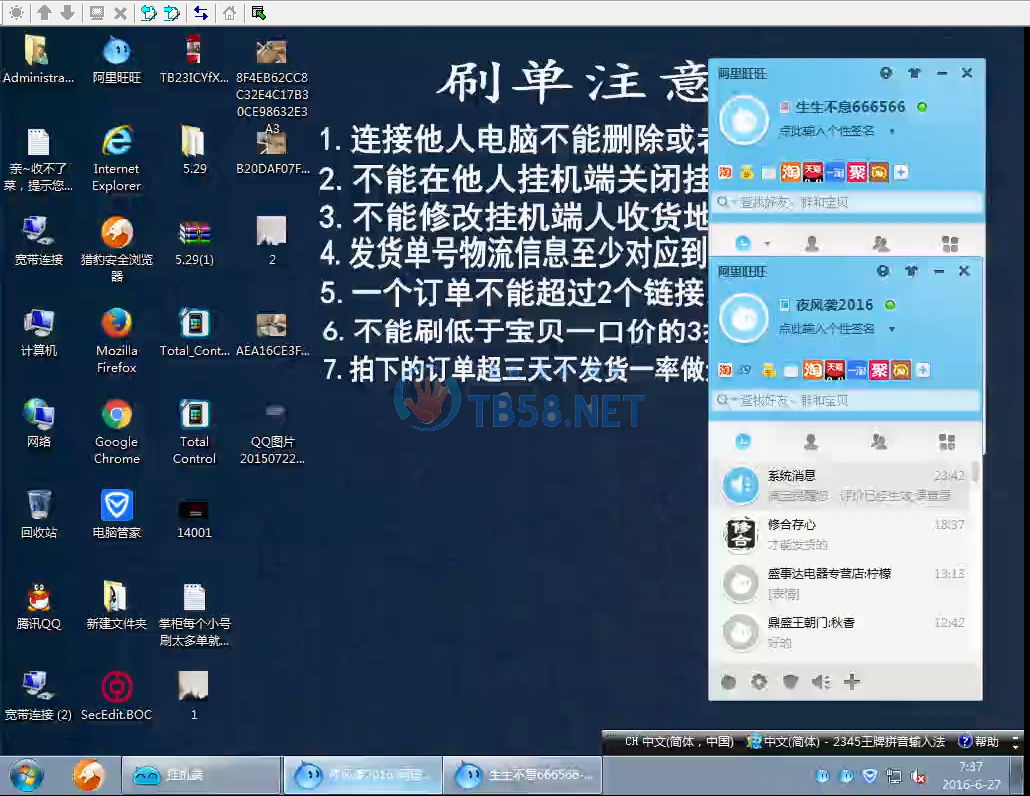This screenshot has height=796, width=1030.
Task: Select the 电脑管家 desktop icon
Action: [x=117, y=514]
